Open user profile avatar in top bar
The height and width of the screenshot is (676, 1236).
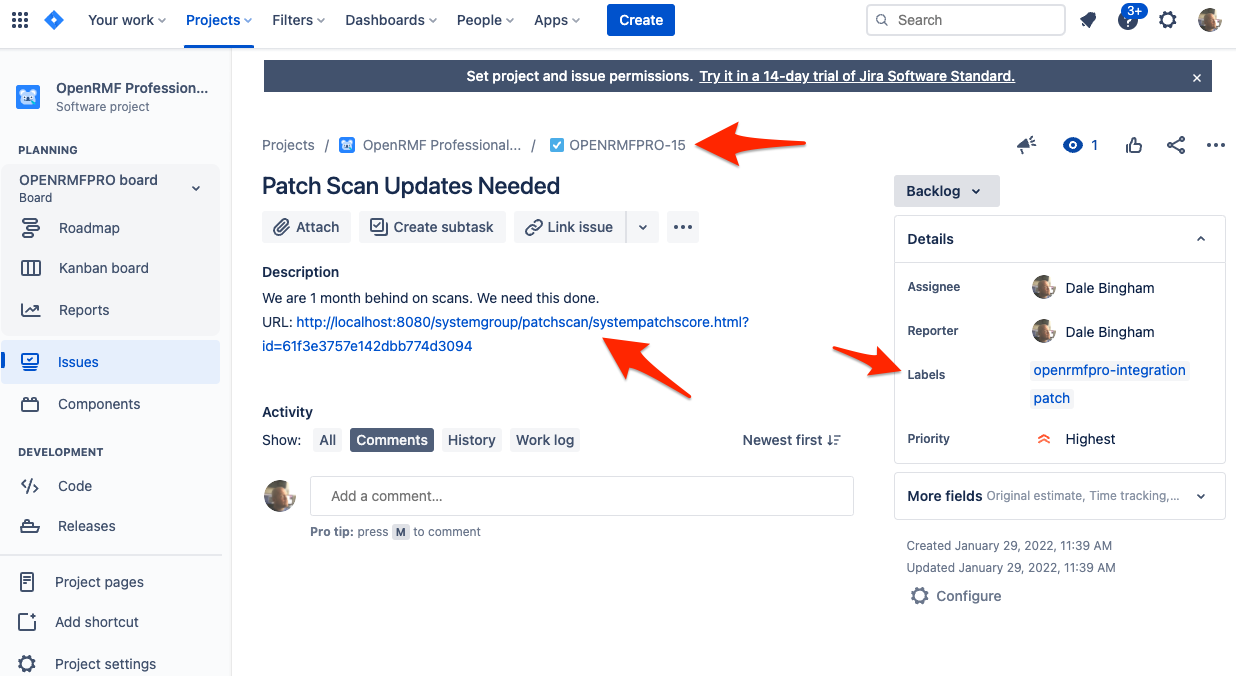[1210, 20]
